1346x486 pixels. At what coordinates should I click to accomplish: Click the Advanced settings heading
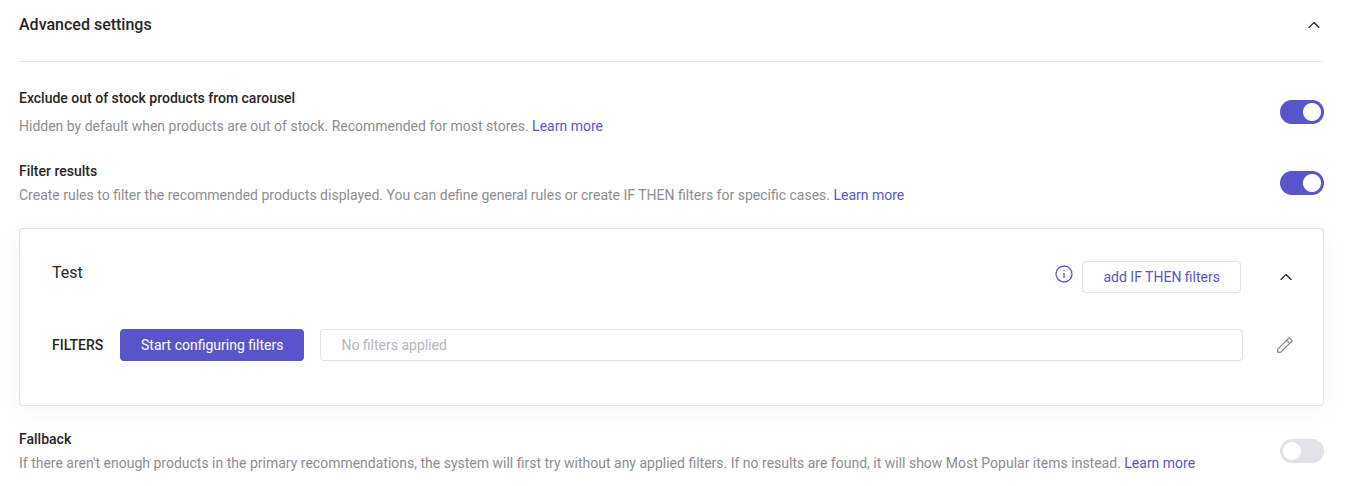85,24
